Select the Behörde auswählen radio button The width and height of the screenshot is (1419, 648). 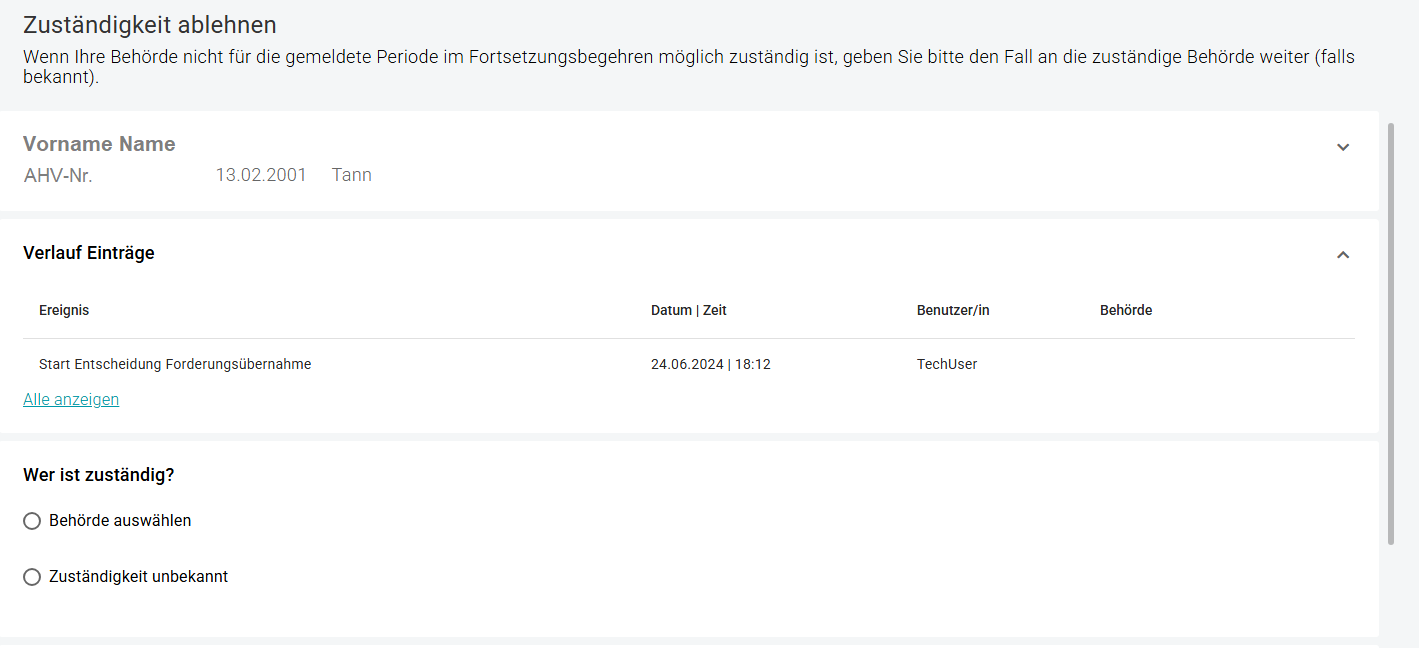[32, 521]
